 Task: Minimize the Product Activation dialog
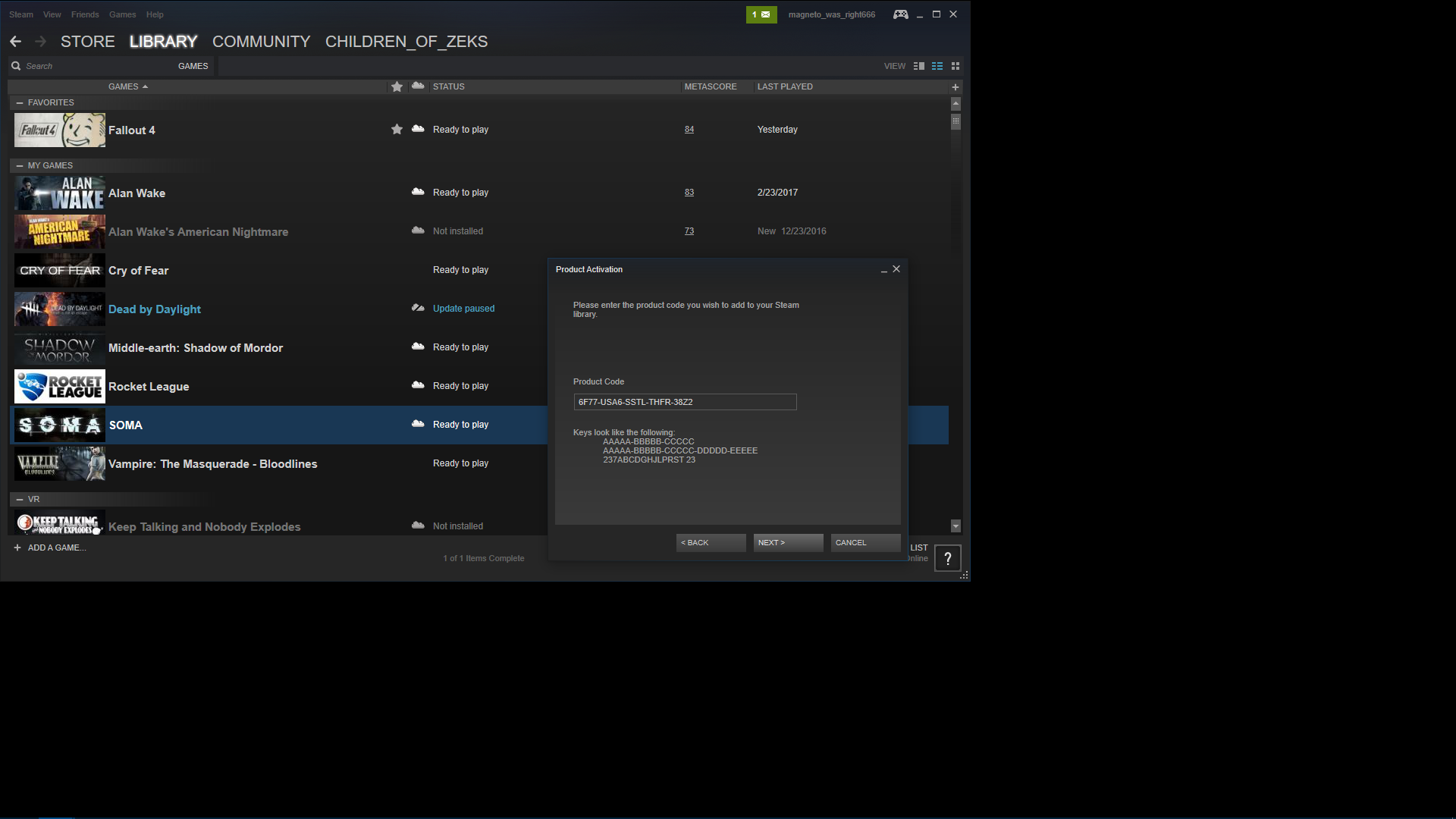click(x=883, y=270)
